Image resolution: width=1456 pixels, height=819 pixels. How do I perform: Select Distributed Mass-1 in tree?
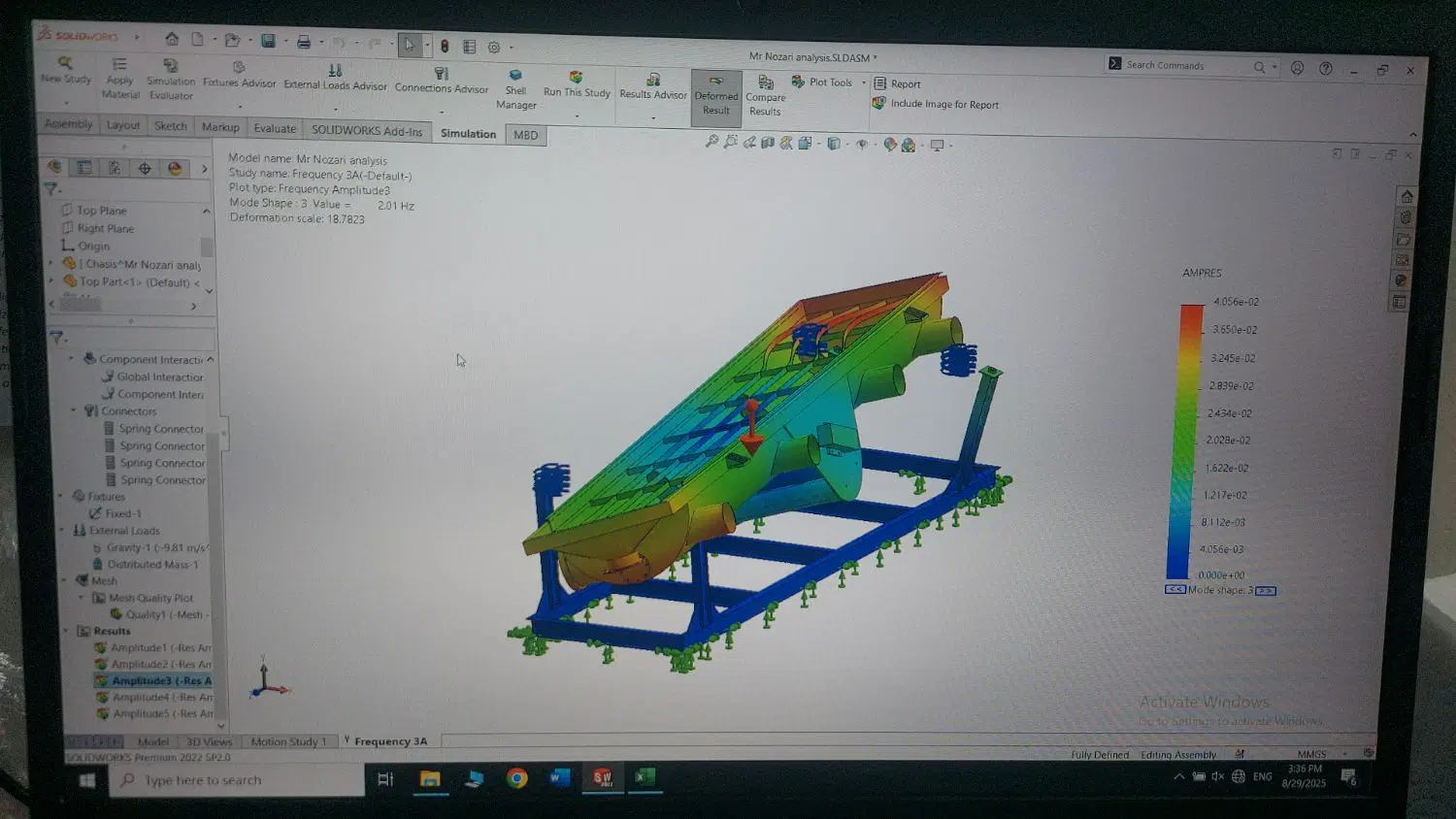[x=146, y=564]
